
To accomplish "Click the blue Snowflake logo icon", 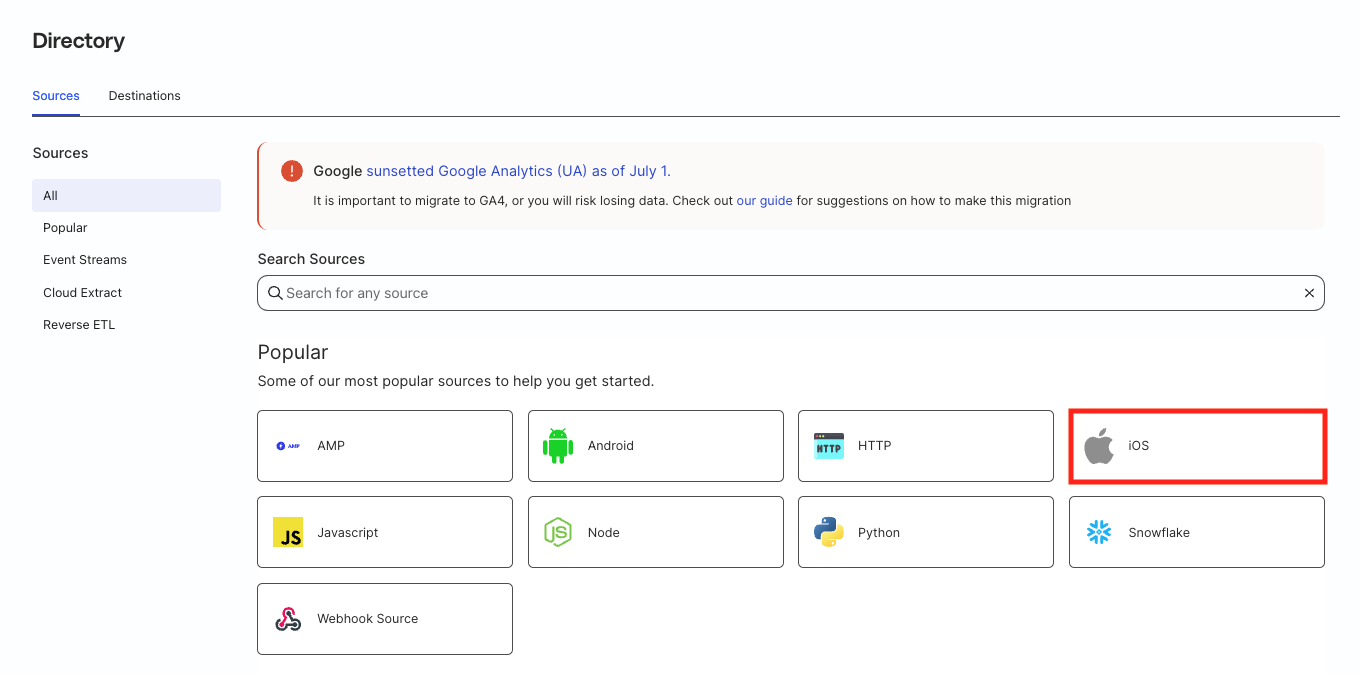I will pyautogui.click(x=1099, y=533).
